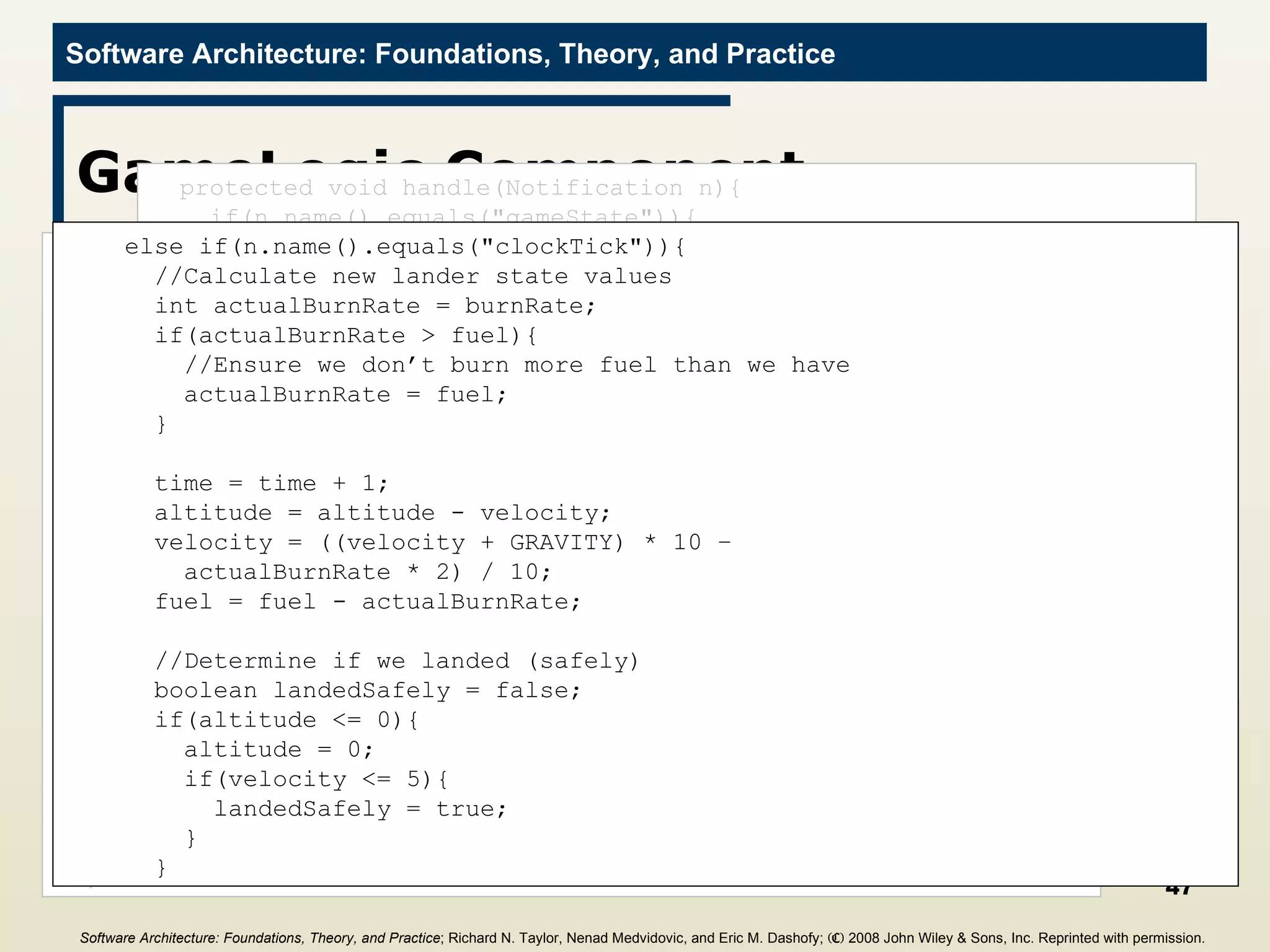Click the 'Calculate new lander state values' comment
Viewport: 1270px width, 952px height.
413,276
